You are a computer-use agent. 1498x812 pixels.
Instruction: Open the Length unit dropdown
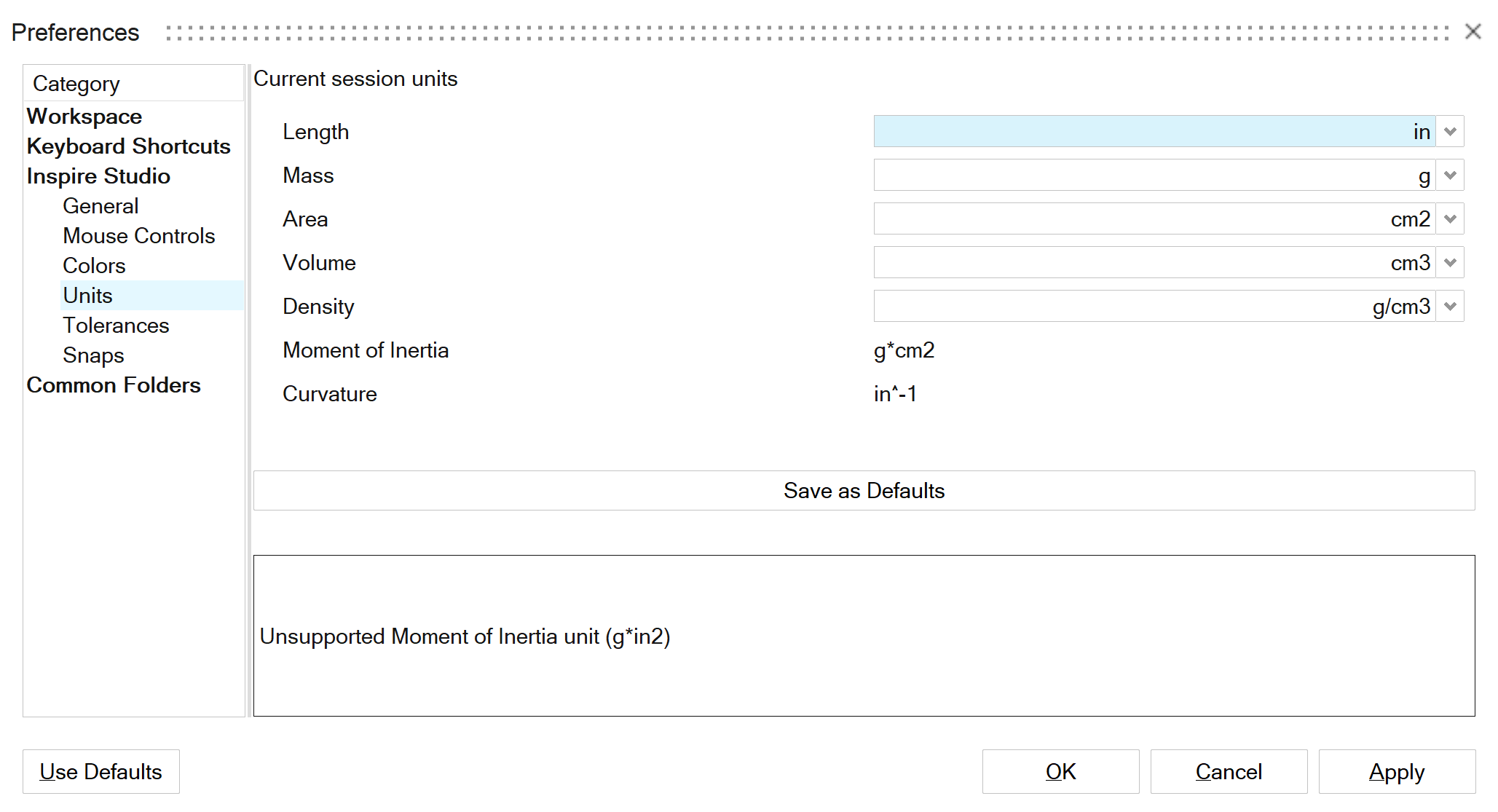(1449, 132)
